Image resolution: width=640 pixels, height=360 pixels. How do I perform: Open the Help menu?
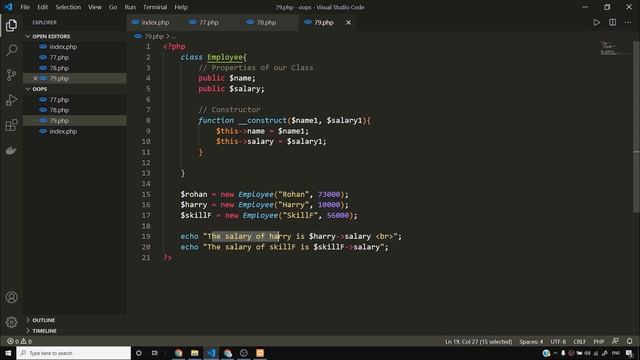[x=181, y=7]
